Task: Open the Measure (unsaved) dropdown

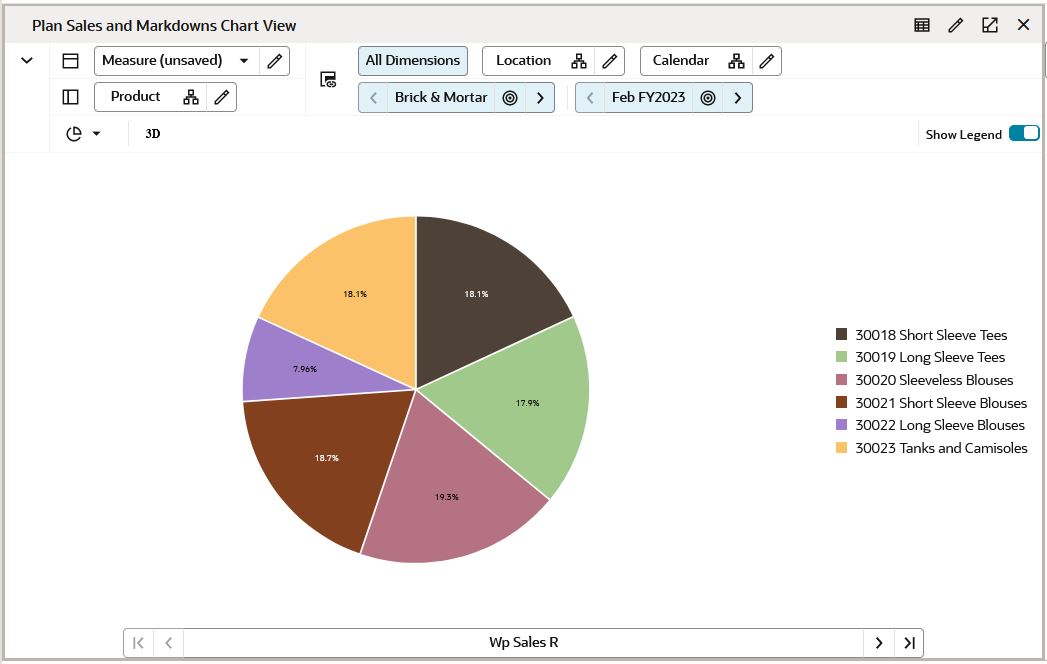Action: (243, 60)
